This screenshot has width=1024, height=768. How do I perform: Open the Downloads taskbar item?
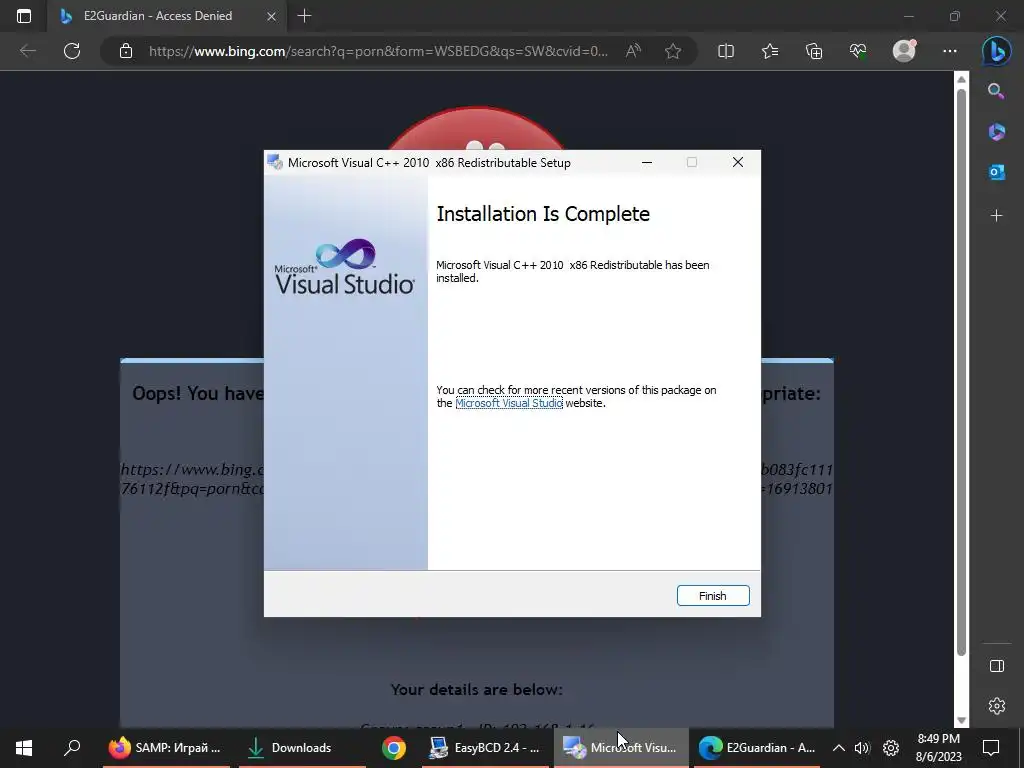tap(302, 748)
